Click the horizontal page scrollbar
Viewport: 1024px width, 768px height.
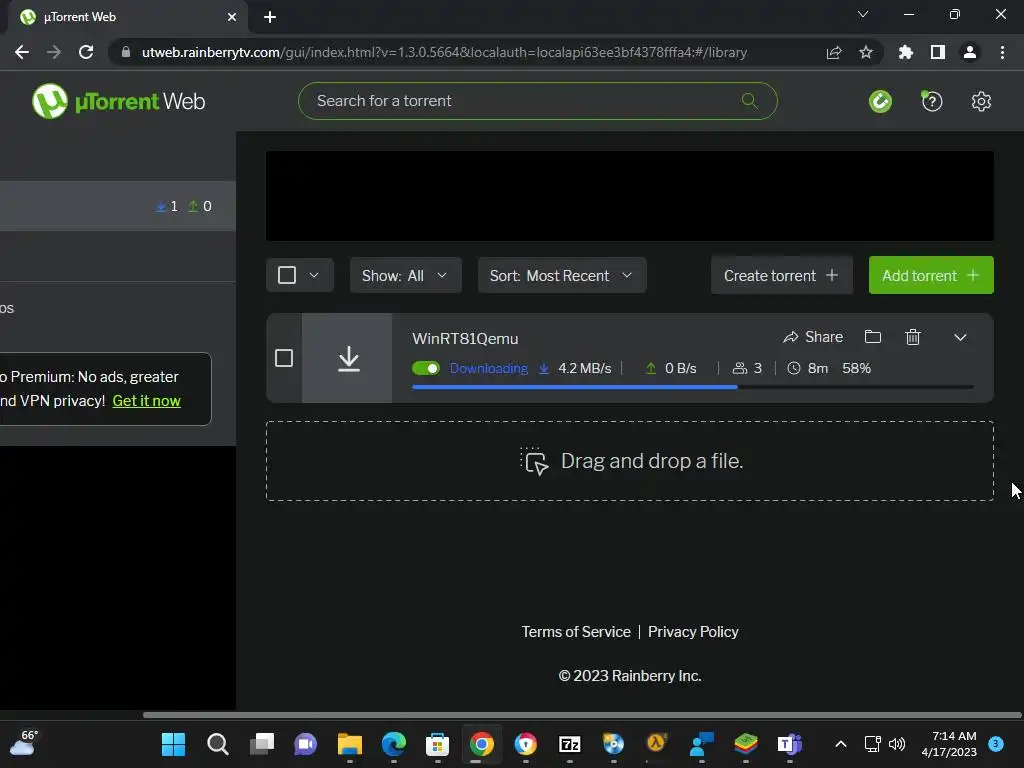581,715
